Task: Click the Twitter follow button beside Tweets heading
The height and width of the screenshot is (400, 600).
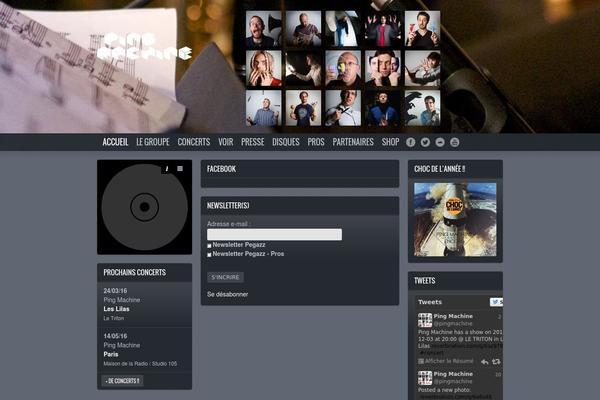Action: (496, 302)
